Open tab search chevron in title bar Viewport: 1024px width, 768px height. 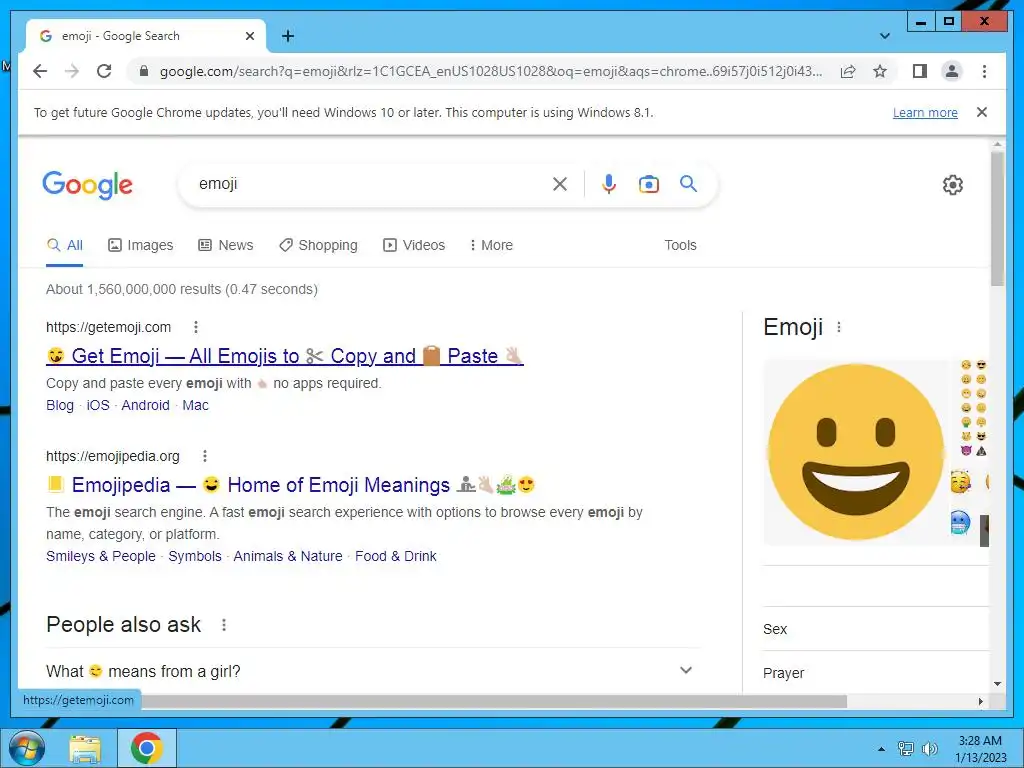(x=884, y=36)
